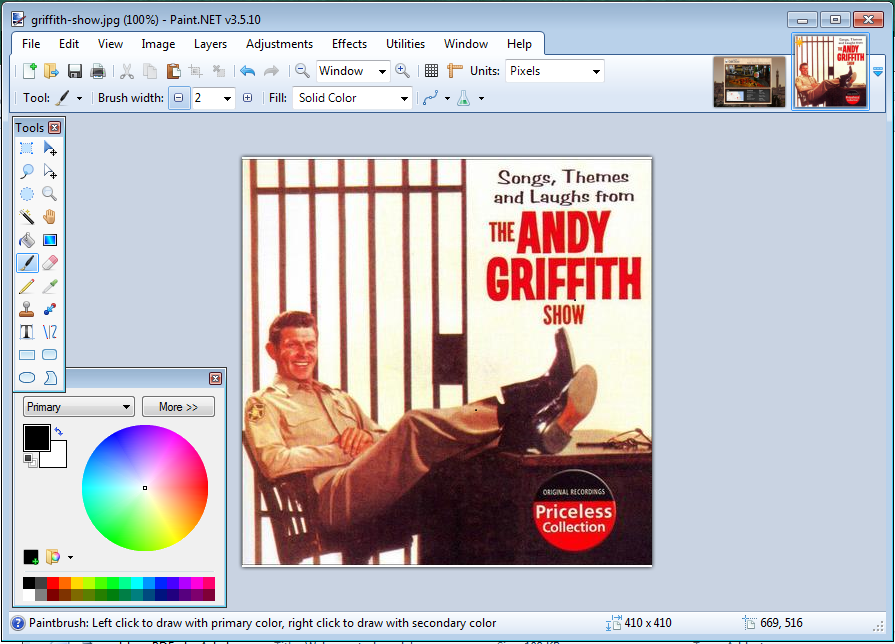Open the Tool chooser dropdown arrow
This screenshot has width=895, height=644.
(79, 98)
